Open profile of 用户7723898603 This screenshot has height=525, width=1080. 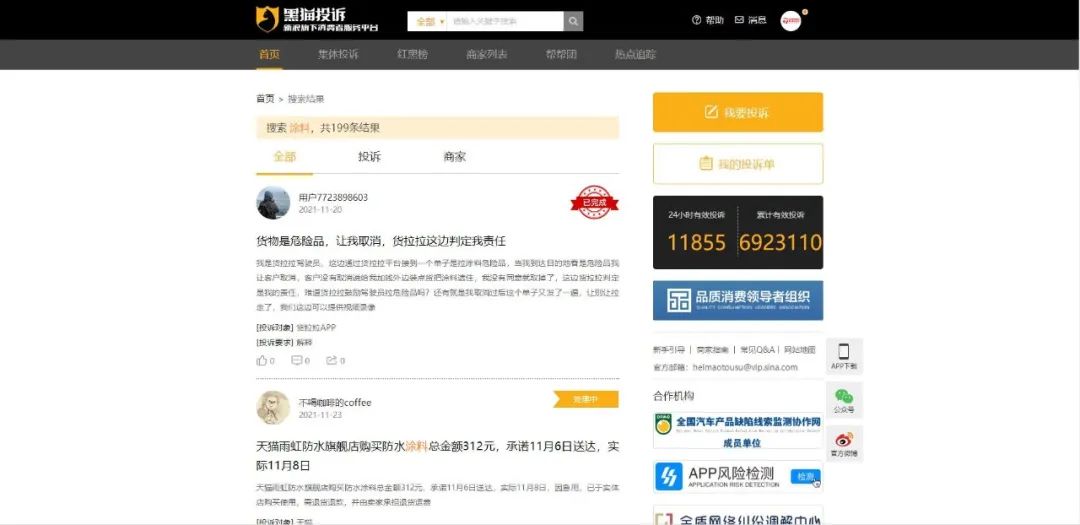333,197
